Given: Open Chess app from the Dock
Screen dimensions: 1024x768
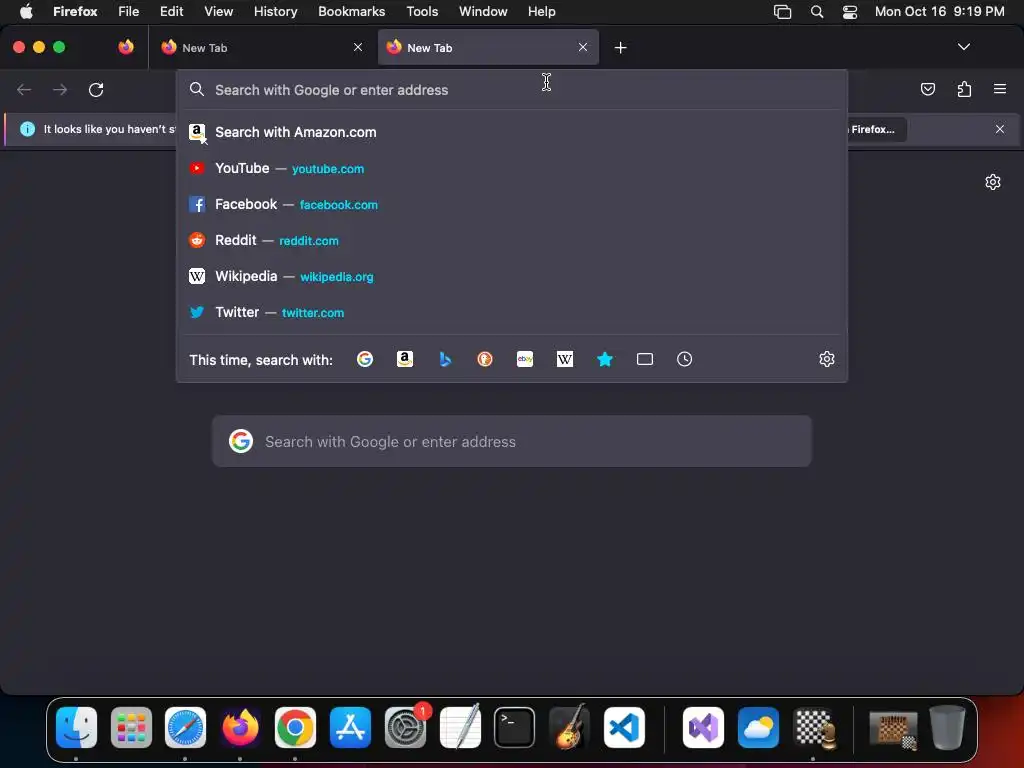Looking at the screenshot, I should 813,728.
